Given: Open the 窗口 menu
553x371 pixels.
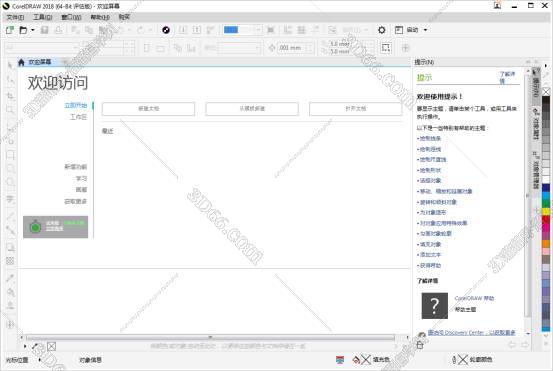Looking at the screenshot, I should pos(71,17).
